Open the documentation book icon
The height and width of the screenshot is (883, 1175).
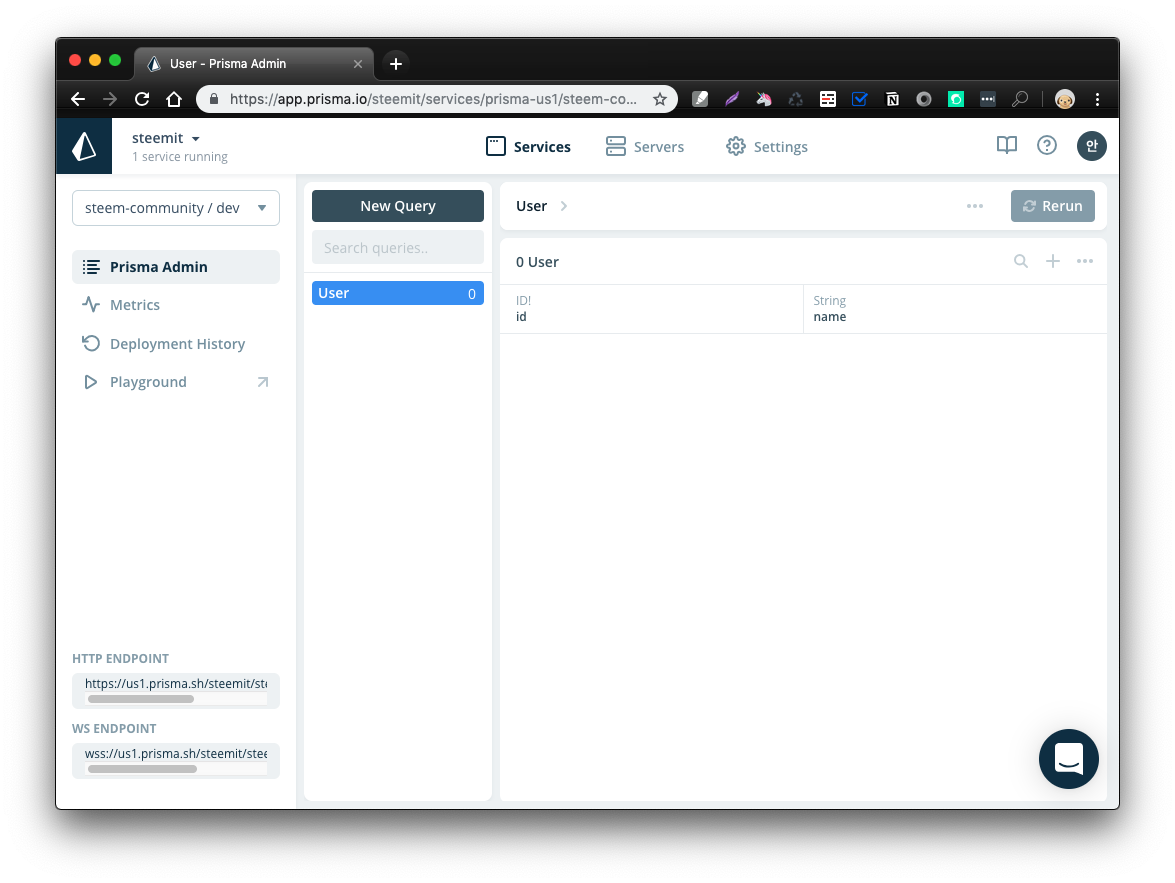(1007, 146)
